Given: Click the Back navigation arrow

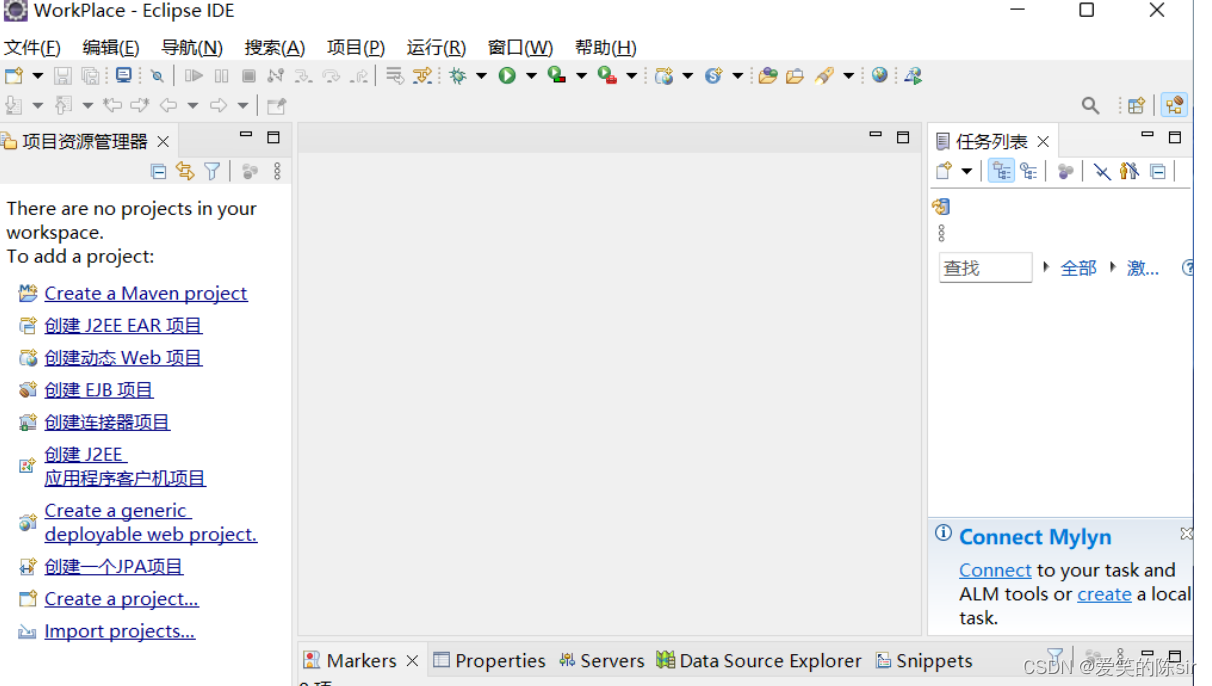Looking at the screenshot, I should click(168, 105).
